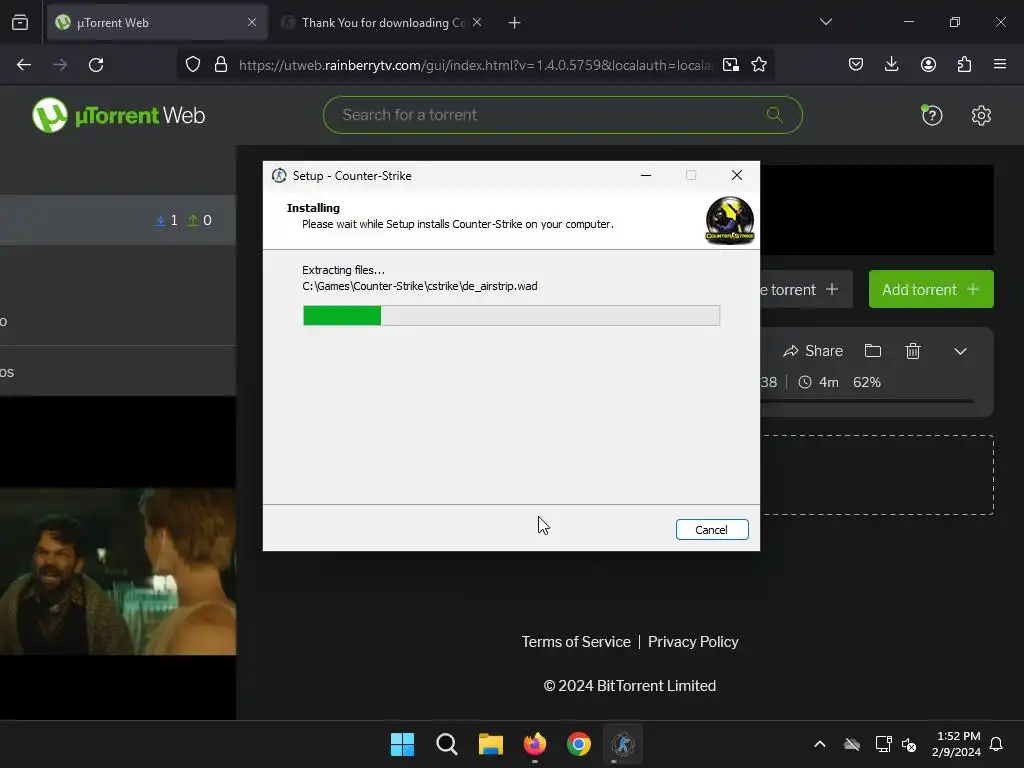Go back with browser back arrow

(24, 65)
